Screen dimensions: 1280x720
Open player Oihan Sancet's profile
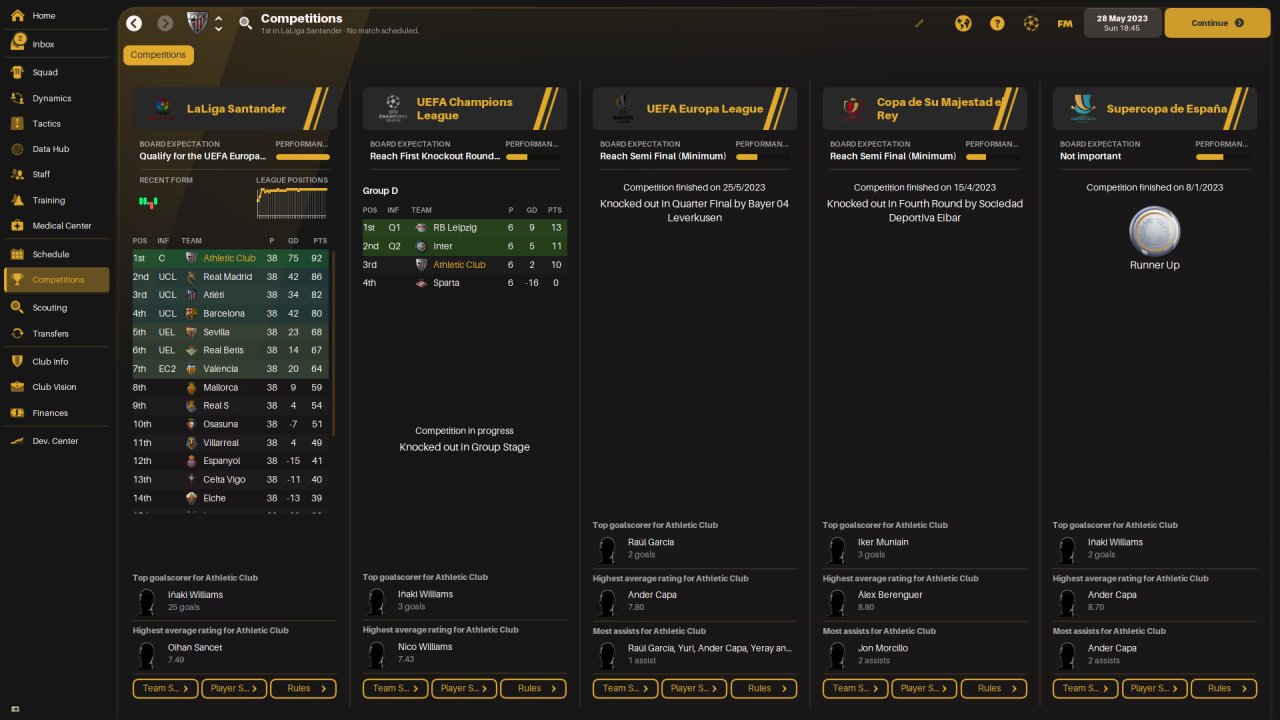tap(195, 647)
